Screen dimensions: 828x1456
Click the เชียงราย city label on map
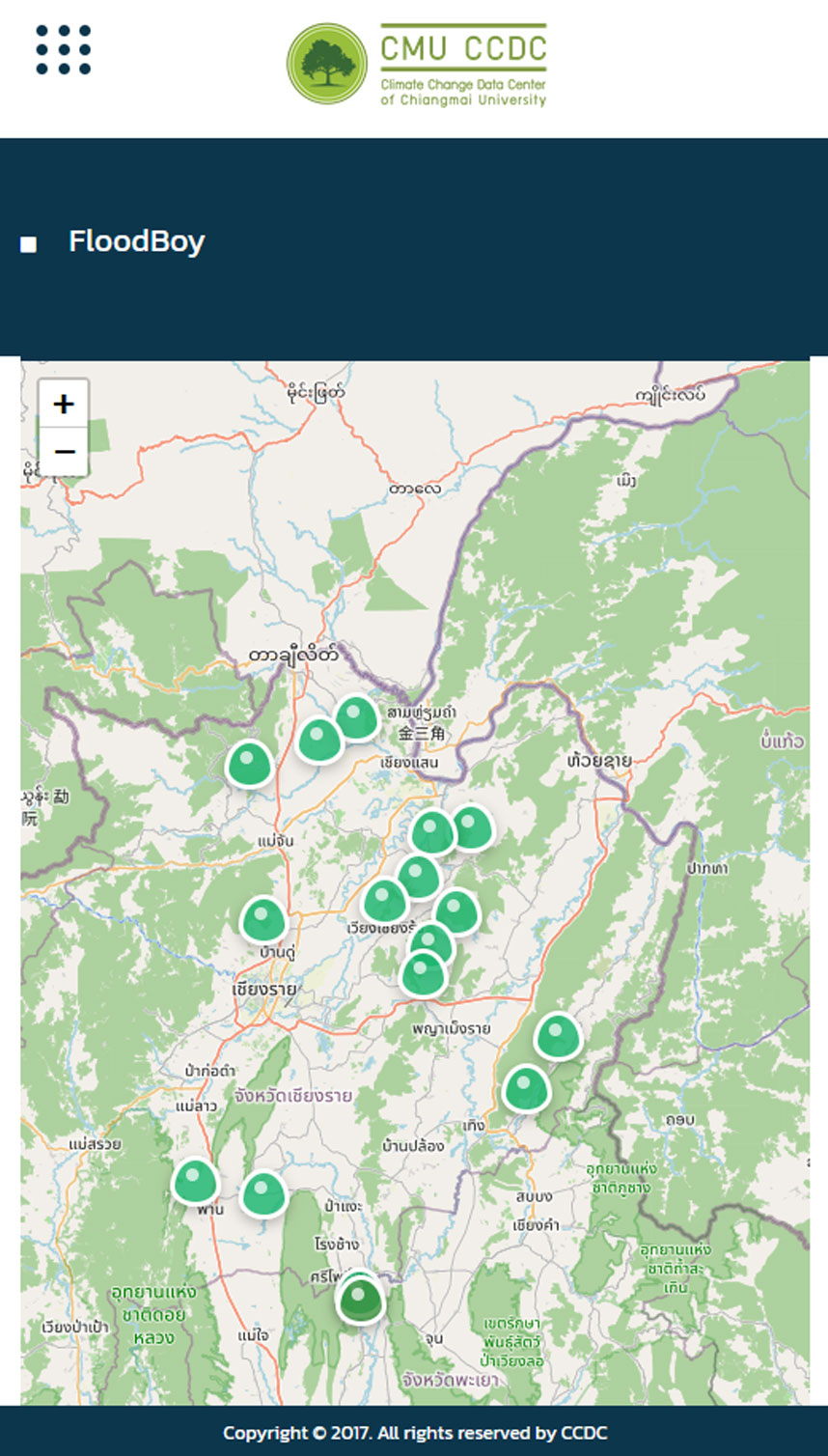[265, 990]
